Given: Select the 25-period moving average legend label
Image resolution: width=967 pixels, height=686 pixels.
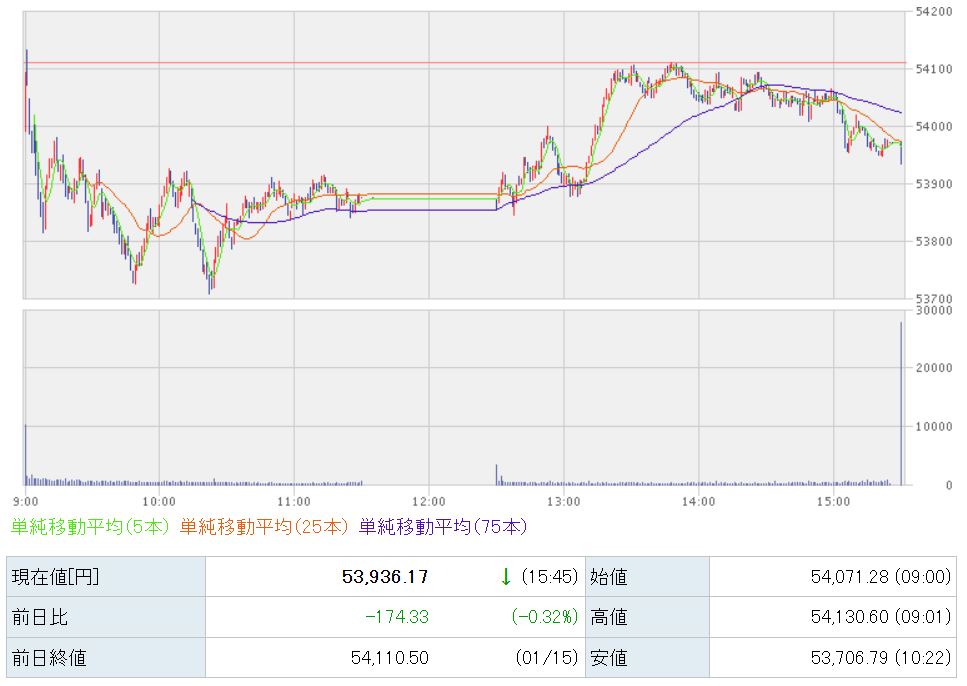Looking at the screenshot, I should coord(264,525).
